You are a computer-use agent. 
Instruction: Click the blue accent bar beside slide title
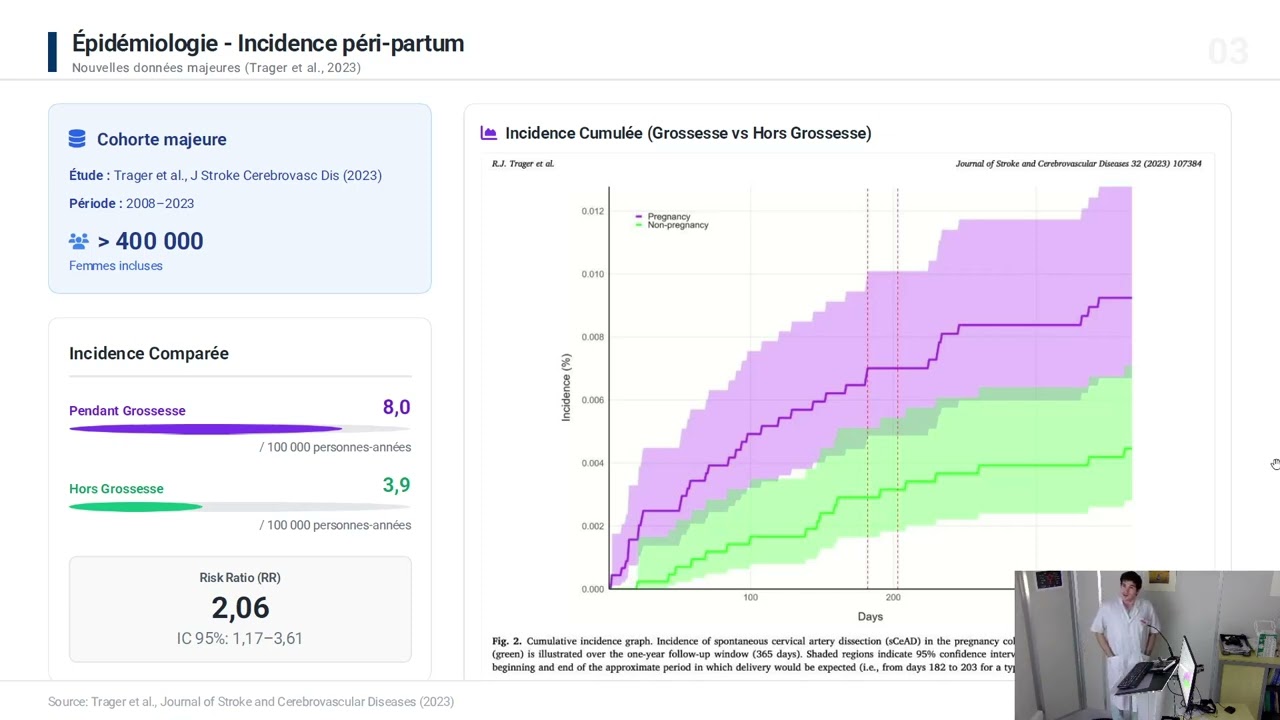pyautogui.click(x=52, y=52)
